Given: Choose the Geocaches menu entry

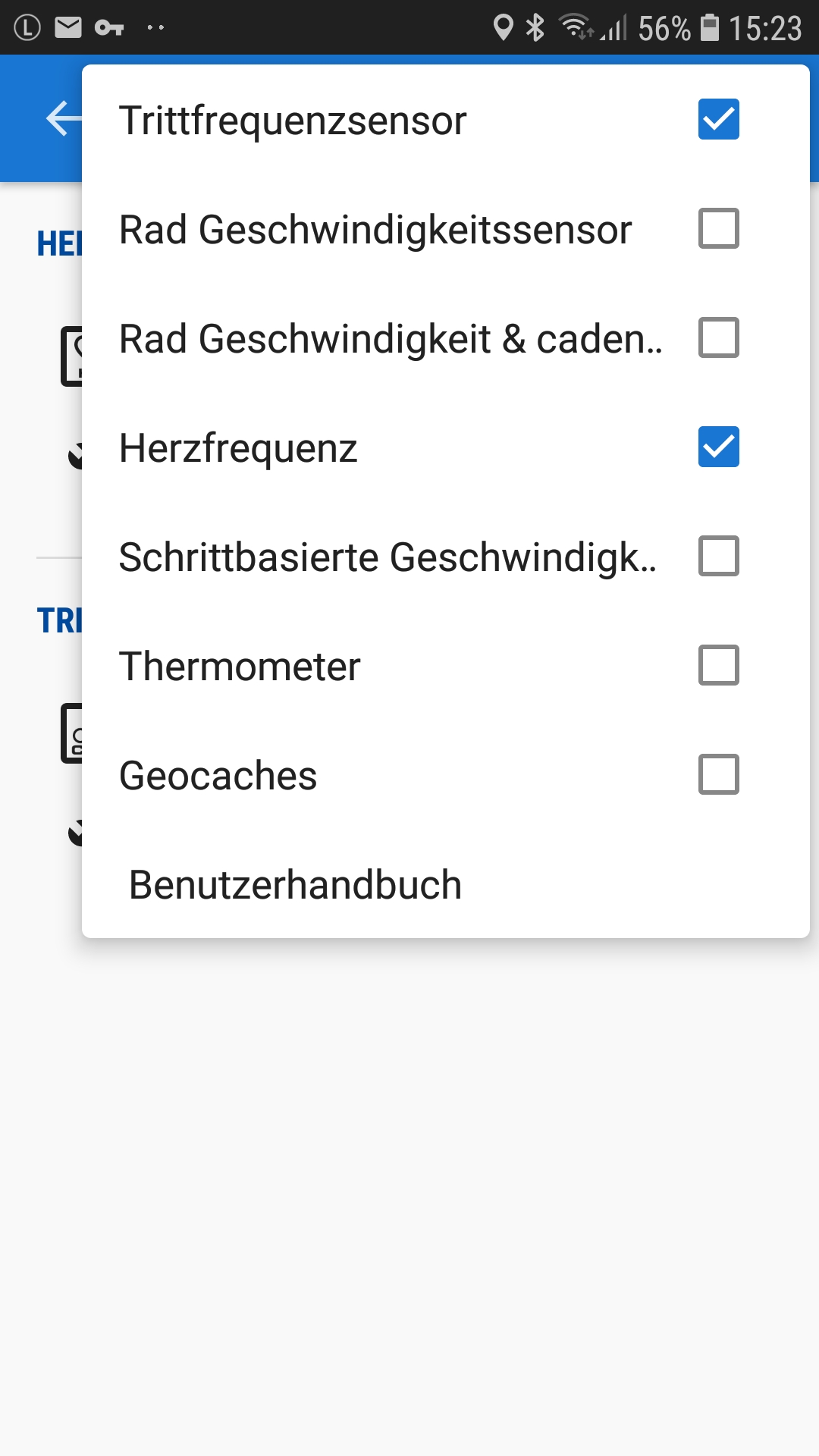Looking at the screenshot, I should click(x=218, y=776).
